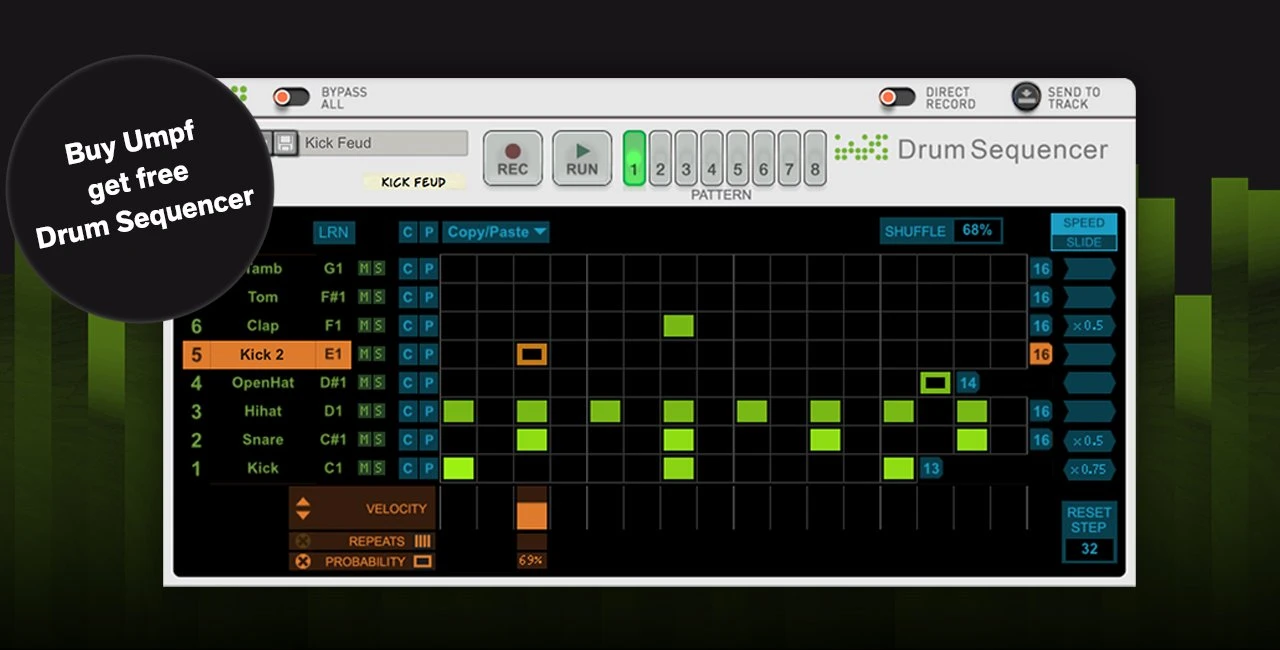1280x650 pixels.
Task: Click the Repeats X icon
Action: pos(303,541)
